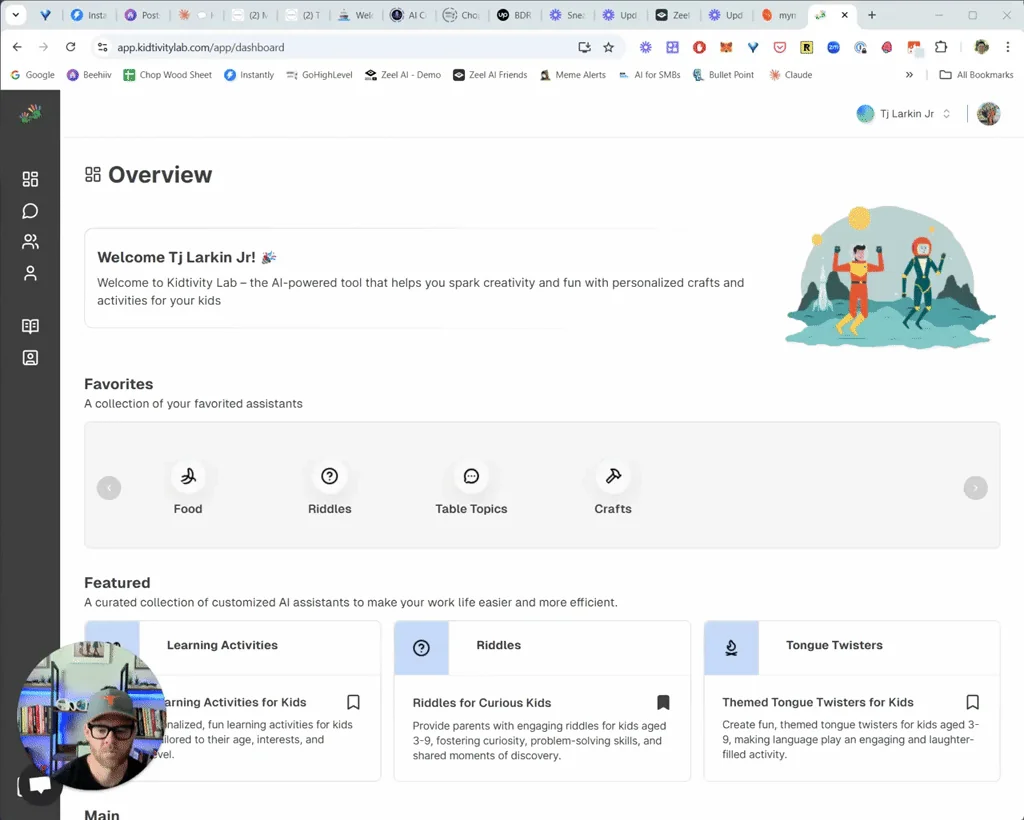The image size is (1024, 820).
Task: Open the All Bookmarks folder
Action: 975,75
